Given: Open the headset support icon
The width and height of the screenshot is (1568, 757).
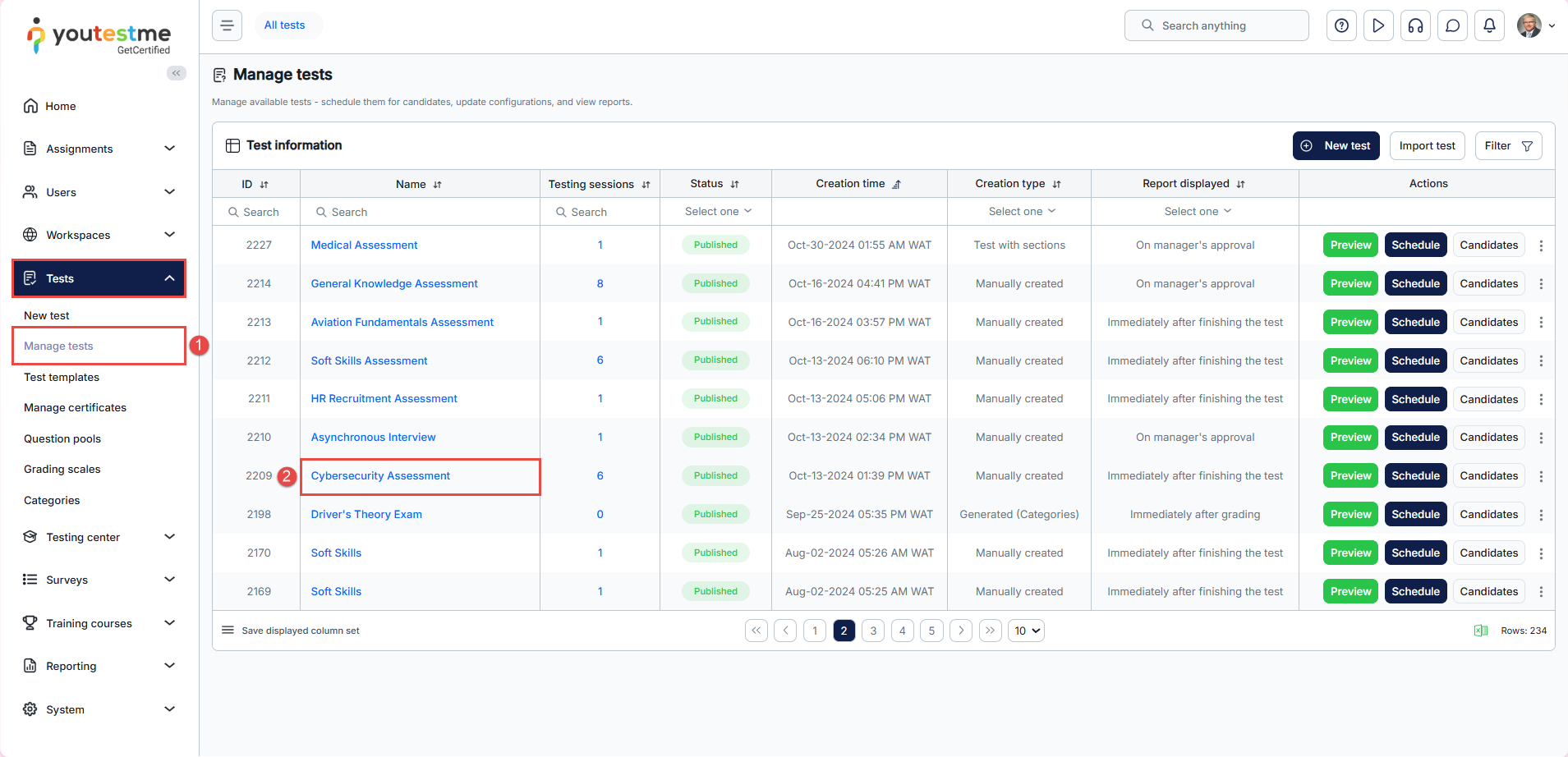Looking at the screenshot, I should [1415, 25].
